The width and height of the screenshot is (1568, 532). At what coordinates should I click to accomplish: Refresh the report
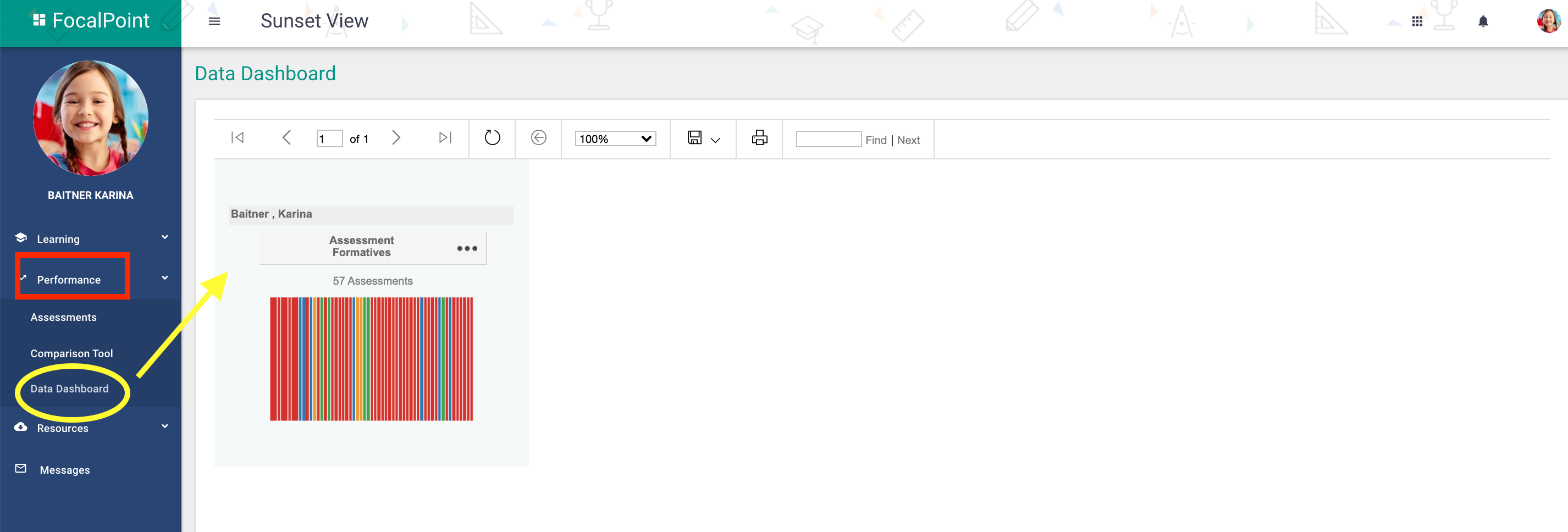(492, 137)
